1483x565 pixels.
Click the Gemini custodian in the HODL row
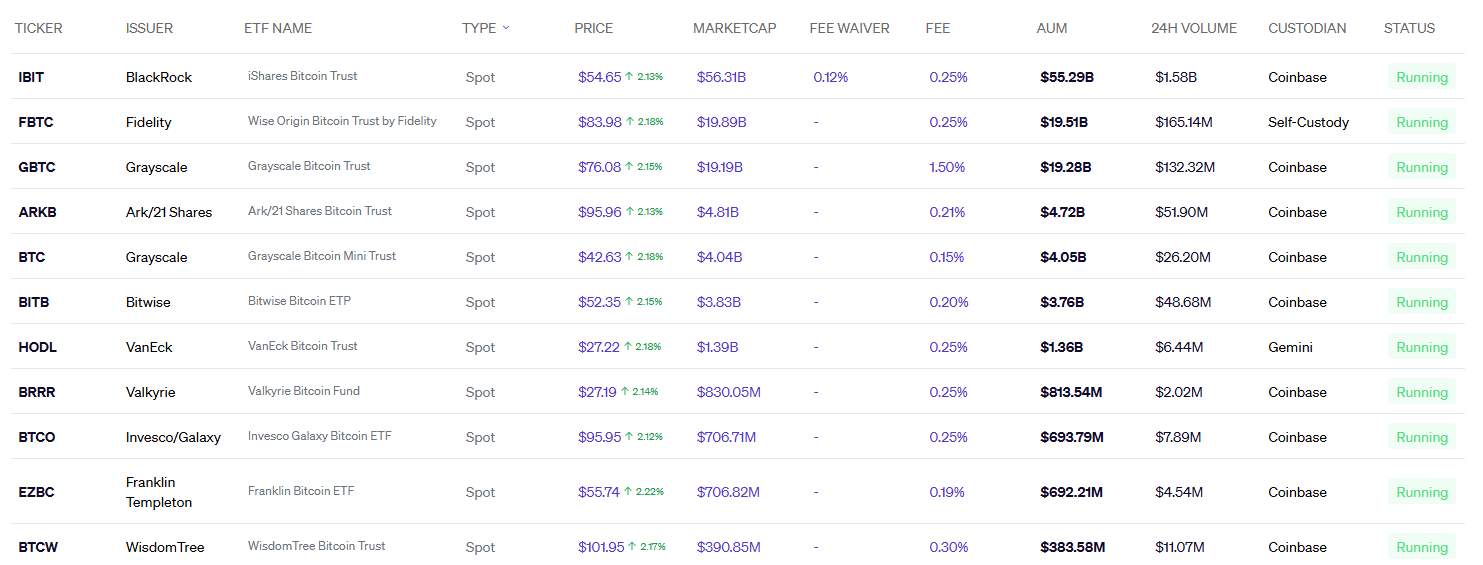(1290, 347)
